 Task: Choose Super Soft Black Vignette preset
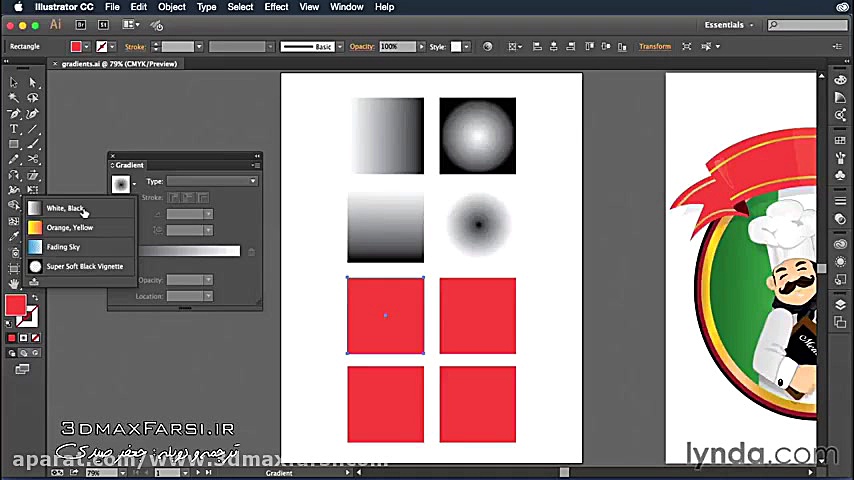pyautogui.click(x=80, y=266)
